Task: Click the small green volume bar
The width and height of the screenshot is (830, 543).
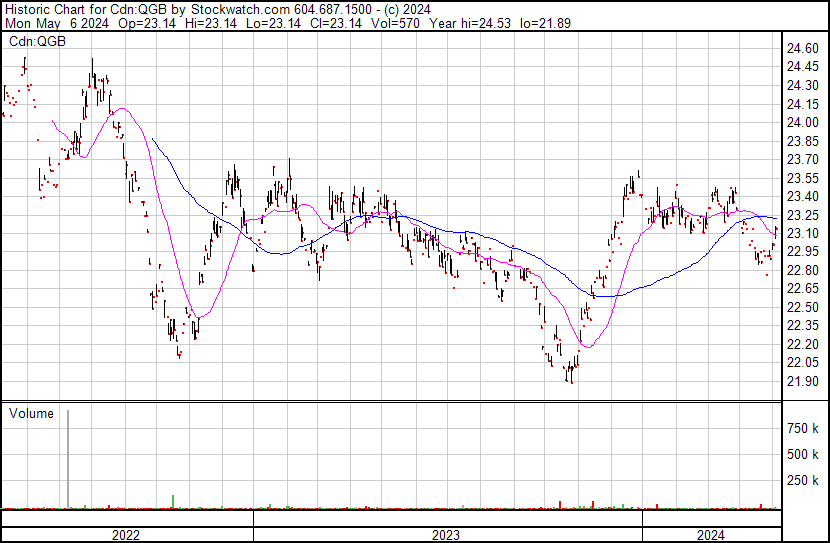Action: tap(173, 501)
